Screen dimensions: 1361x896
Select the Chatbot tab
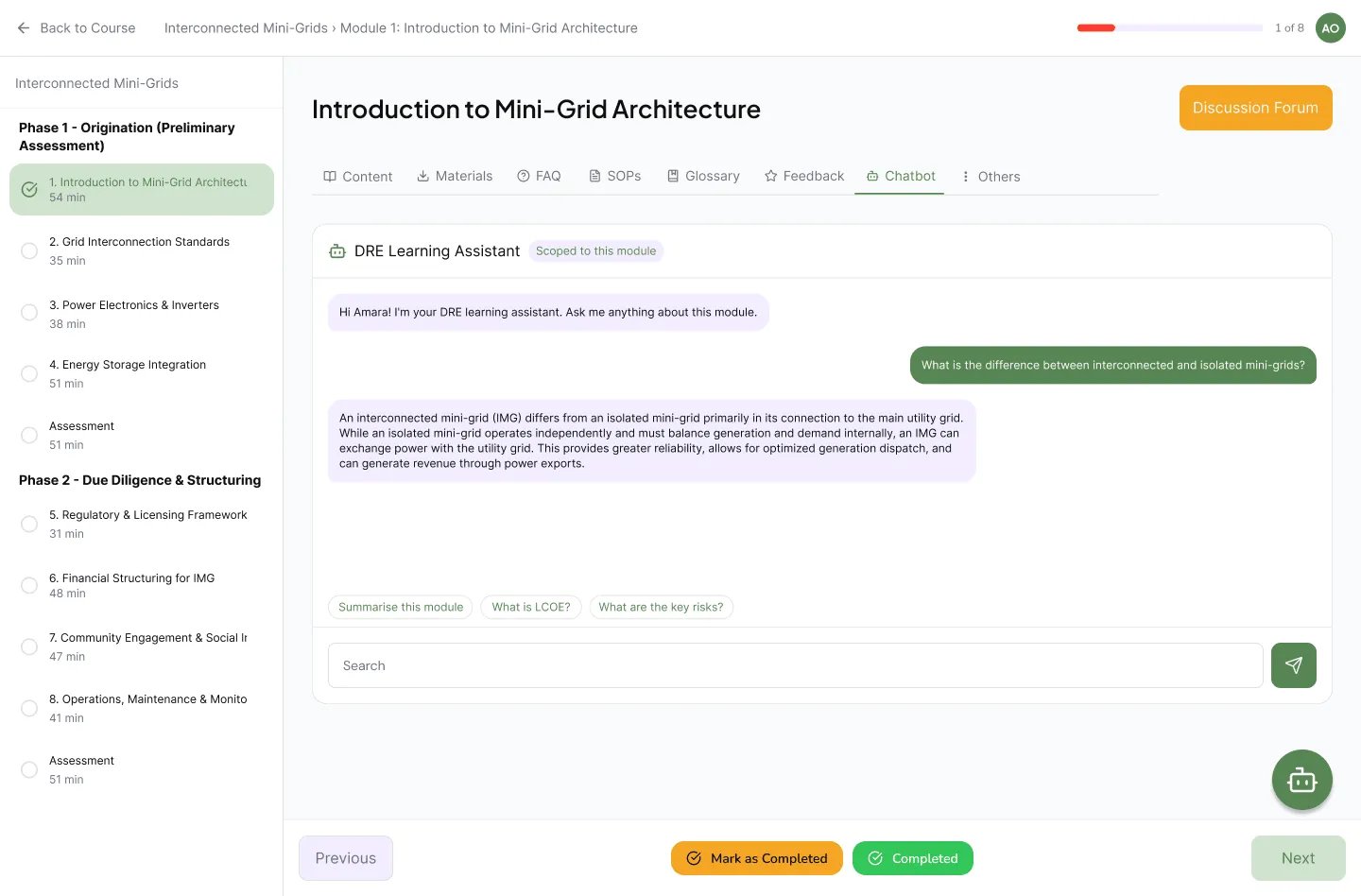point(900,177)
